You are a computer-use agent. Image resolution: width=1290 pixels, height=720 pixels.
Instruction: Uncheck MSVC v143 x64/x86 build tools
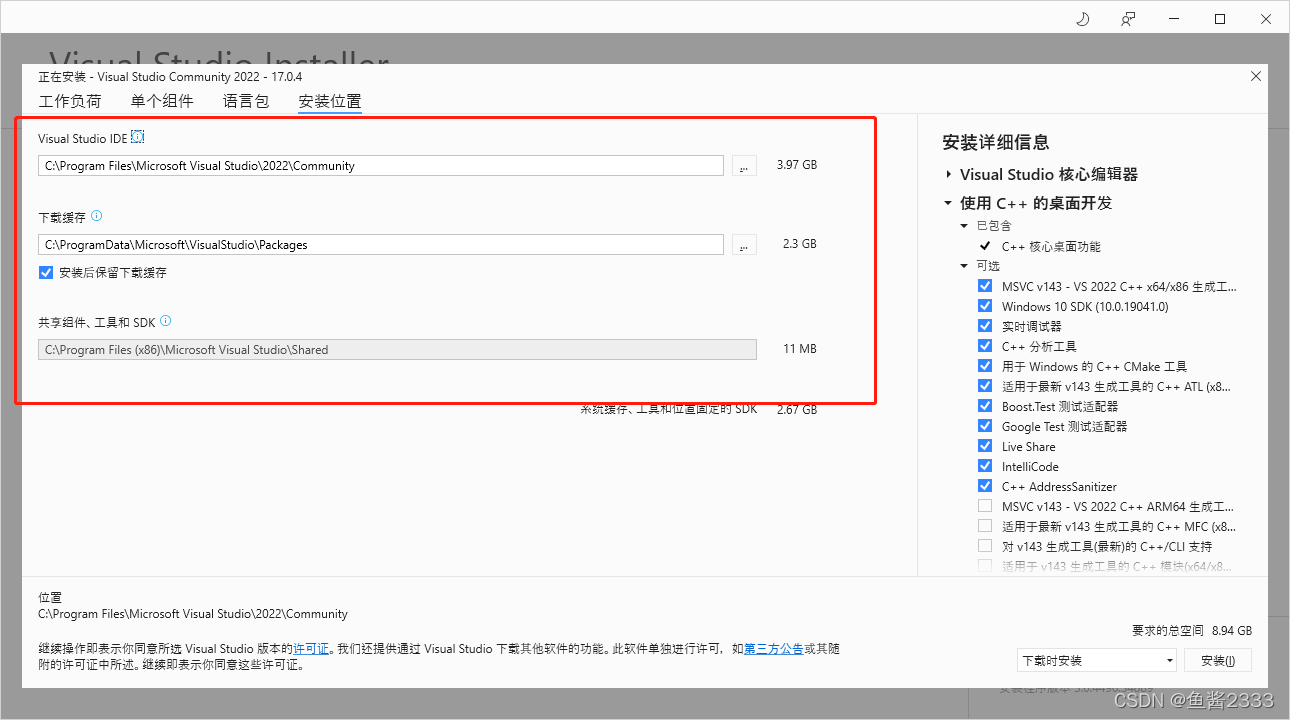pyautogui.click(x=985, y=286)
